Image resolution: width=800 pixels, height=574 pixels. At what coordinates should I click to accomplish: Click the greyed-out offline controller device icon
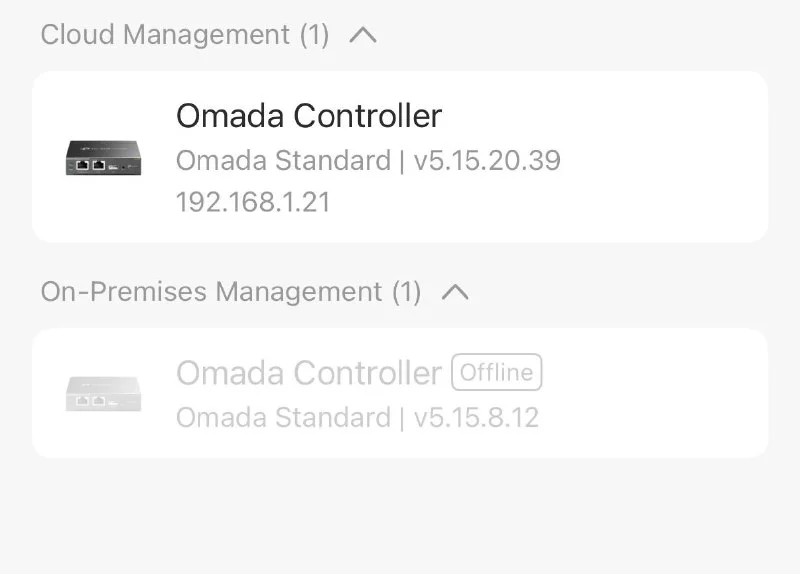[x=103, y=392]
